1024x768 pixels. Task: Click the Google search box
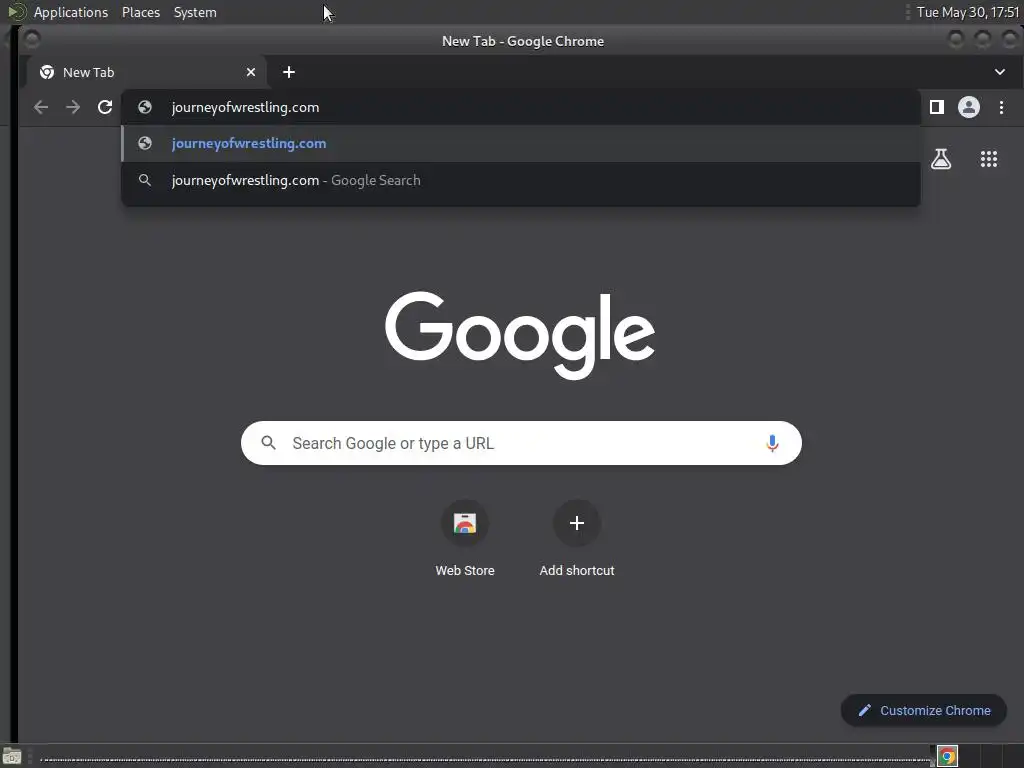click(x=521, y=443)
